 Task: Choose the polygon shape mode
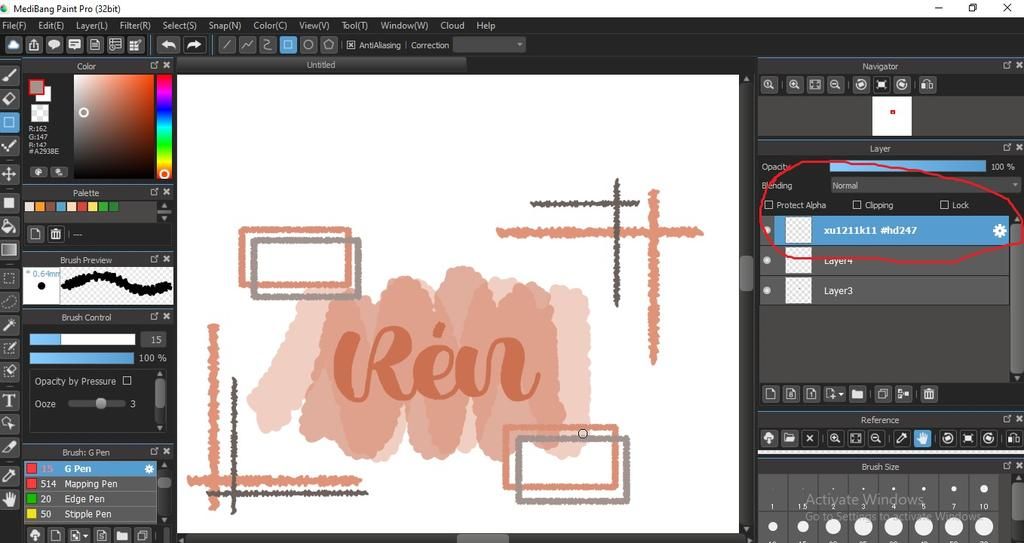click(x=328, y=44)
